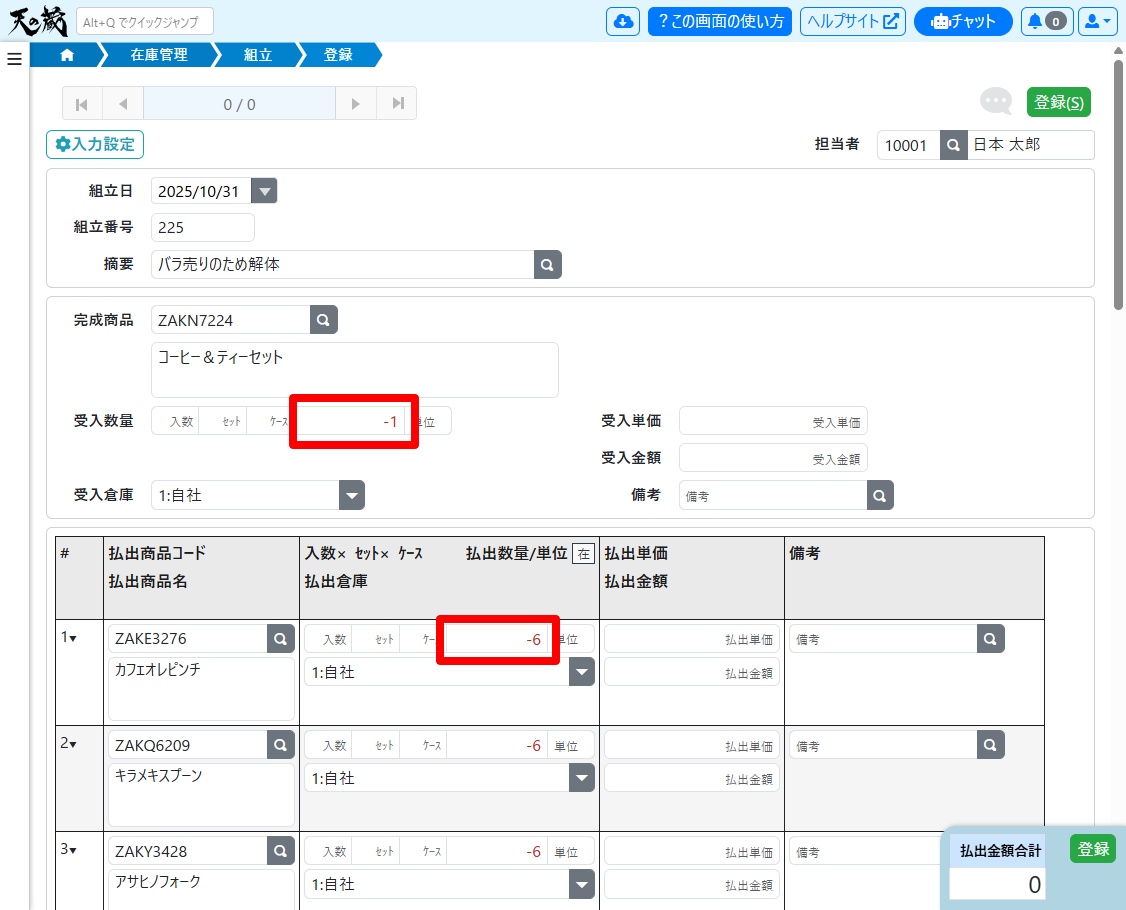Go to the last record arrow
This screenshot has width=1126, height=910.
398,103
